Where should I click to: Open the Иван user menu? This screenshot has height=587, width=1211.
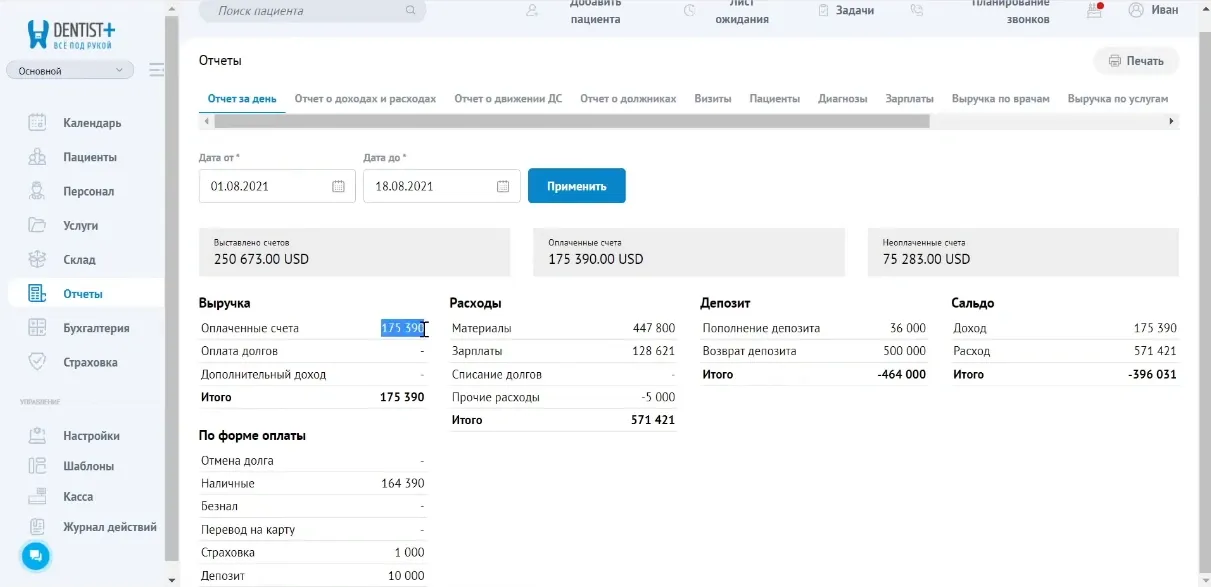click(x=1153, y=10)
